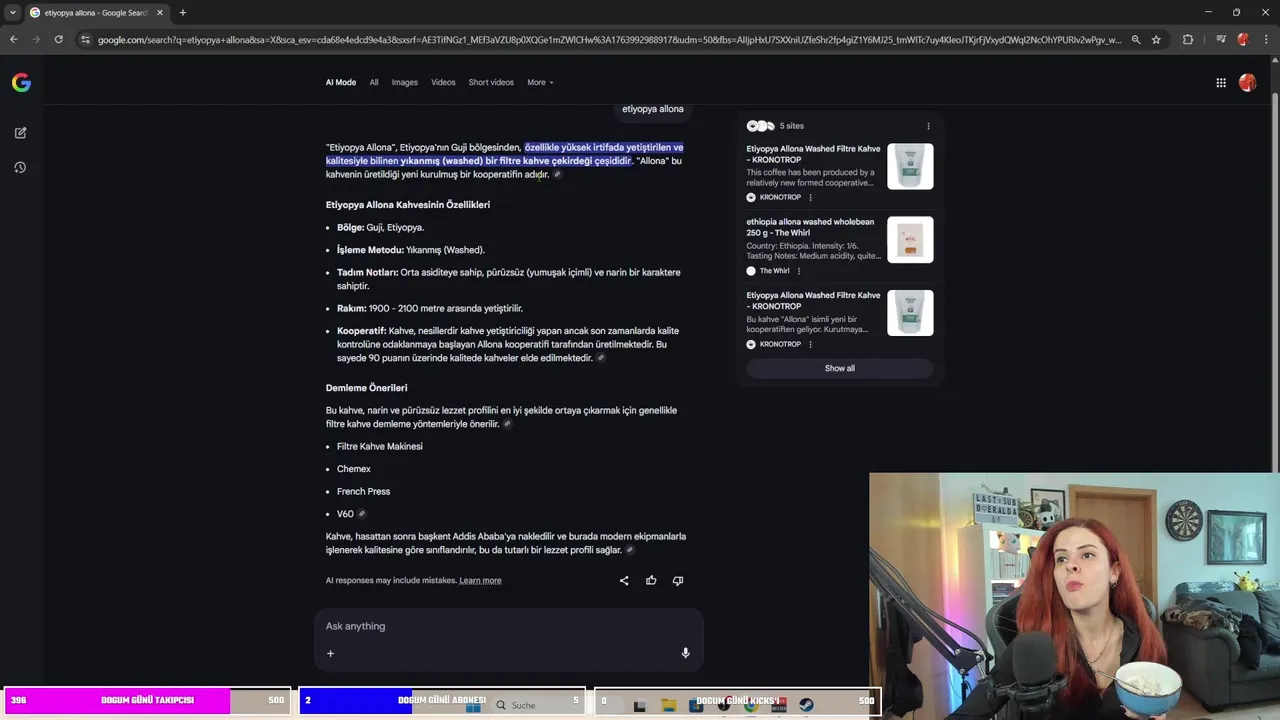This screenshot has height=720, width=1280.
Task: Give the AI response a thumbs down
Action: pos(678,580)
